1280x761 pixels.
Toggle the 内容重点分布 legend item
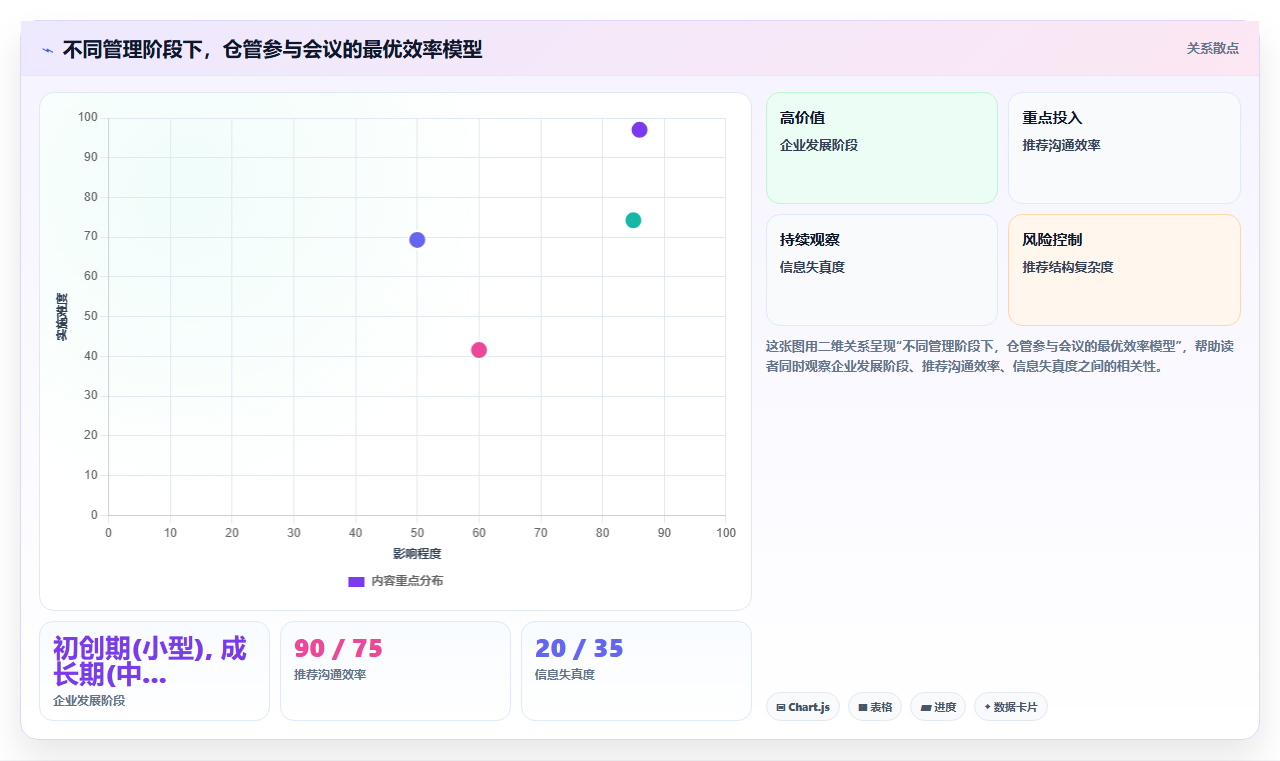click(396, 581)
